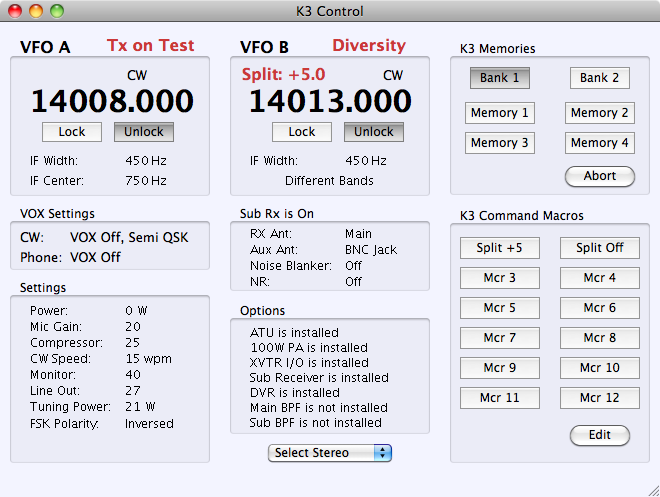Click VFO B frequency 14013.000
This screenshot has height=497, width=660.
click(330, 101)
